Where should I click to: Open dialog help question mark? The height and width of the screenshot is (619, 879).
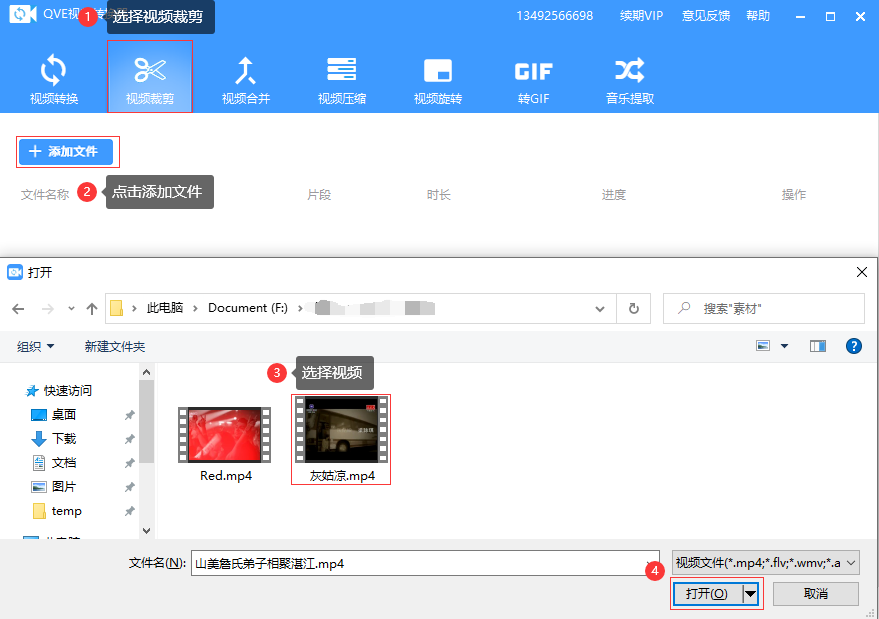click(x=853, y=346)
